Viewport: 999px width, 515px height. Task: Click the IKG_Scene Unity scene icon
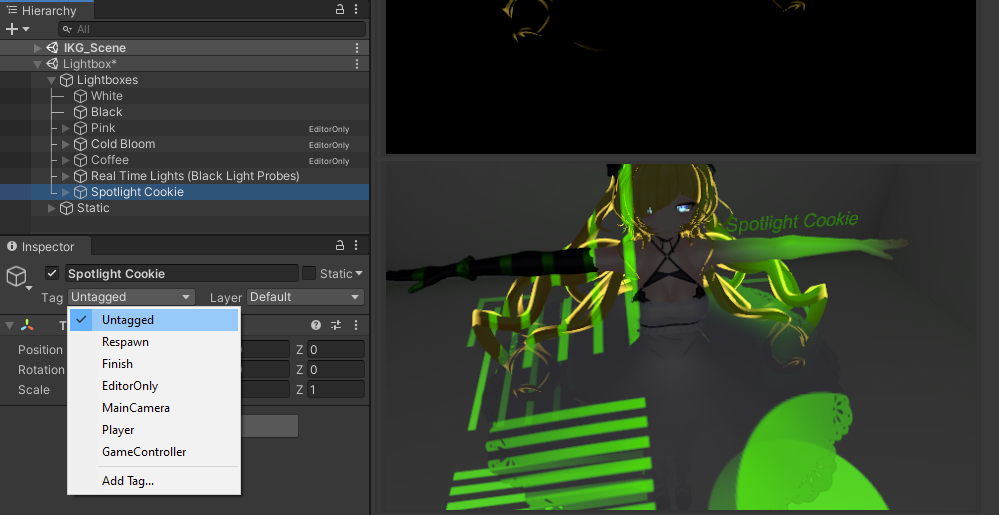click(52, 48)
